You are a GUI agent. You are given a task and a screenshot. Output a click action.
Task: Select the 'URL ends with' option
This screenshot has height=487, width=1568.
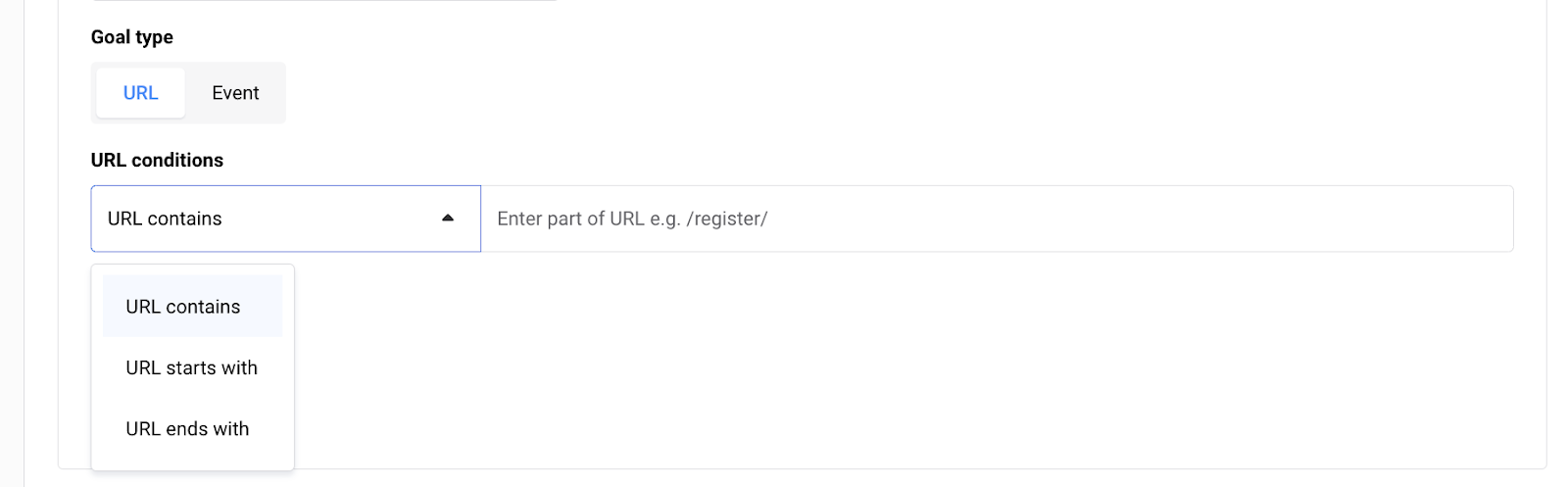click(188, 429)
